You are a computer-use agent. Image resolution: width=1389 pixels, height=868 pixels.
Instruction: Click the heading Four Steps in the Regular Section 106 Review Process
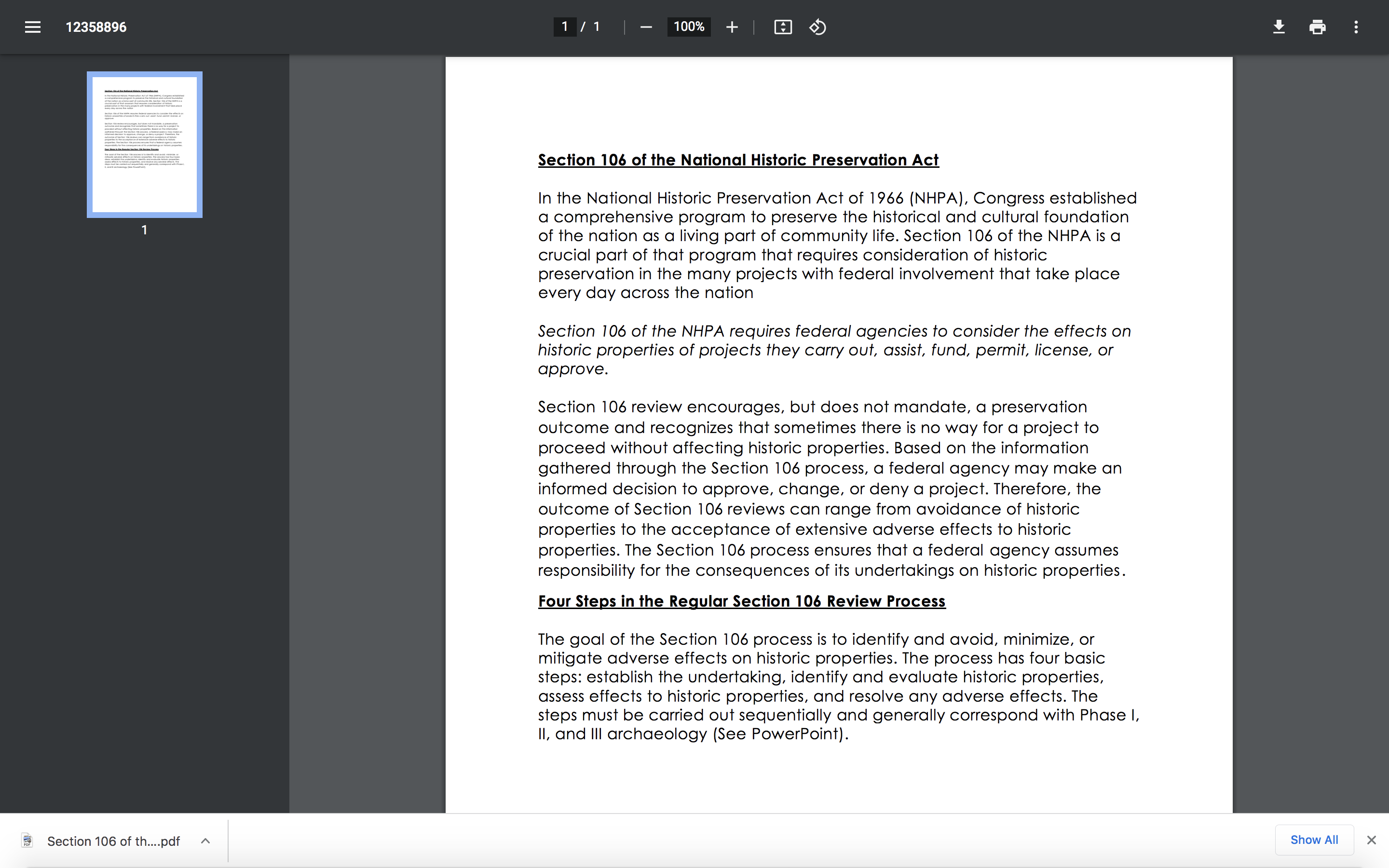pyautogui.click(x=741, y=601)
